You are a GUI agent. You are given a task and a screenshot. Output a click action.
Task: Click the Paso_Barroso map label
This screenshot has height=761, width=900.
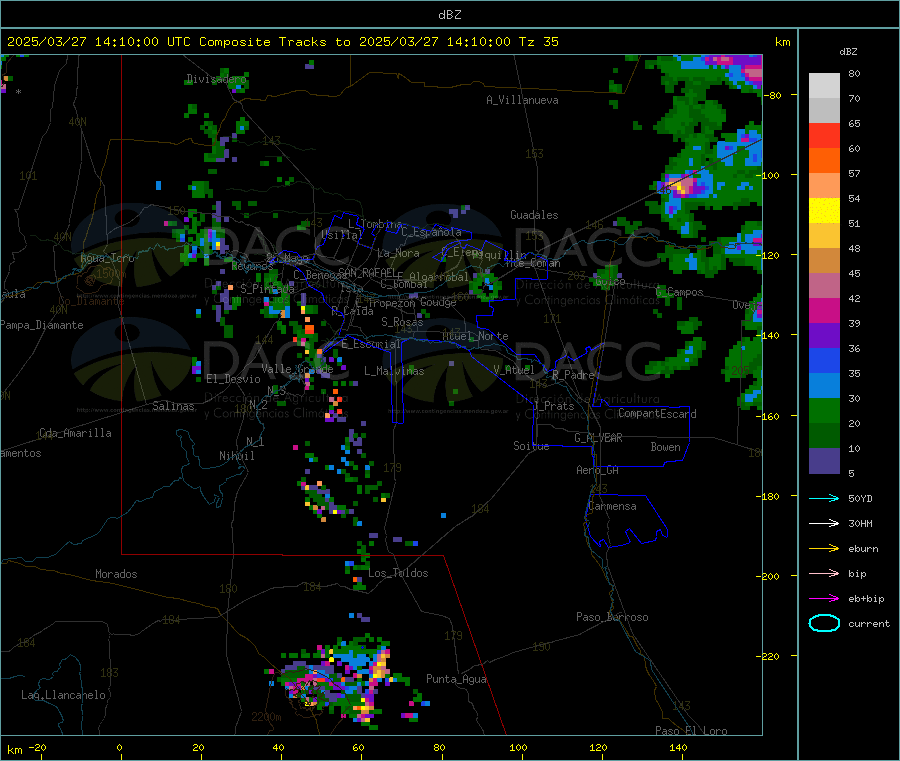click(x=612, y=617)
